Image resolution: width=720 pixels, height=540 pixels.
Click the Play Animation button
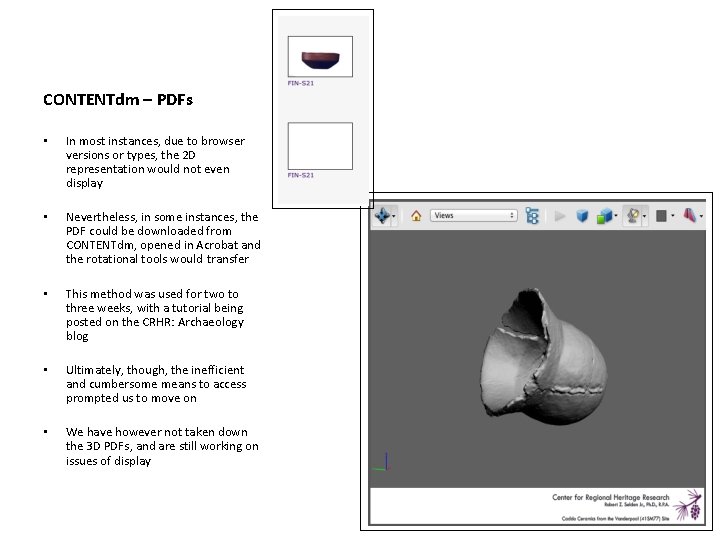[560, 216]
